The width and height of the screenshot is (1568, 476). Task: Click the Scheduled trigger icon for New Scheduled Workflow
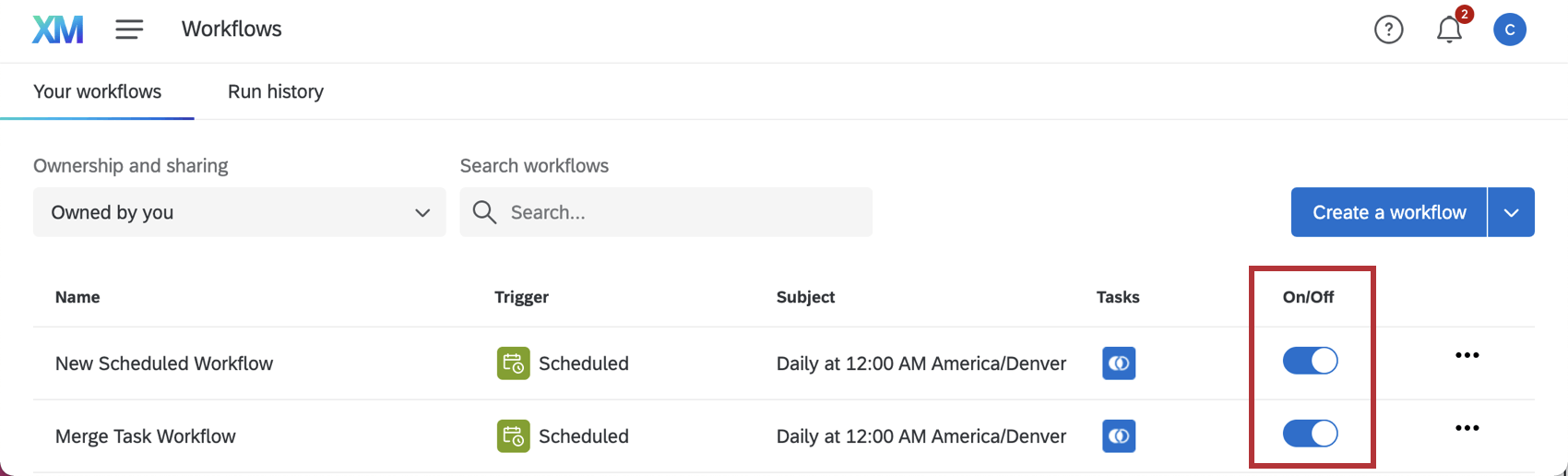514,363
